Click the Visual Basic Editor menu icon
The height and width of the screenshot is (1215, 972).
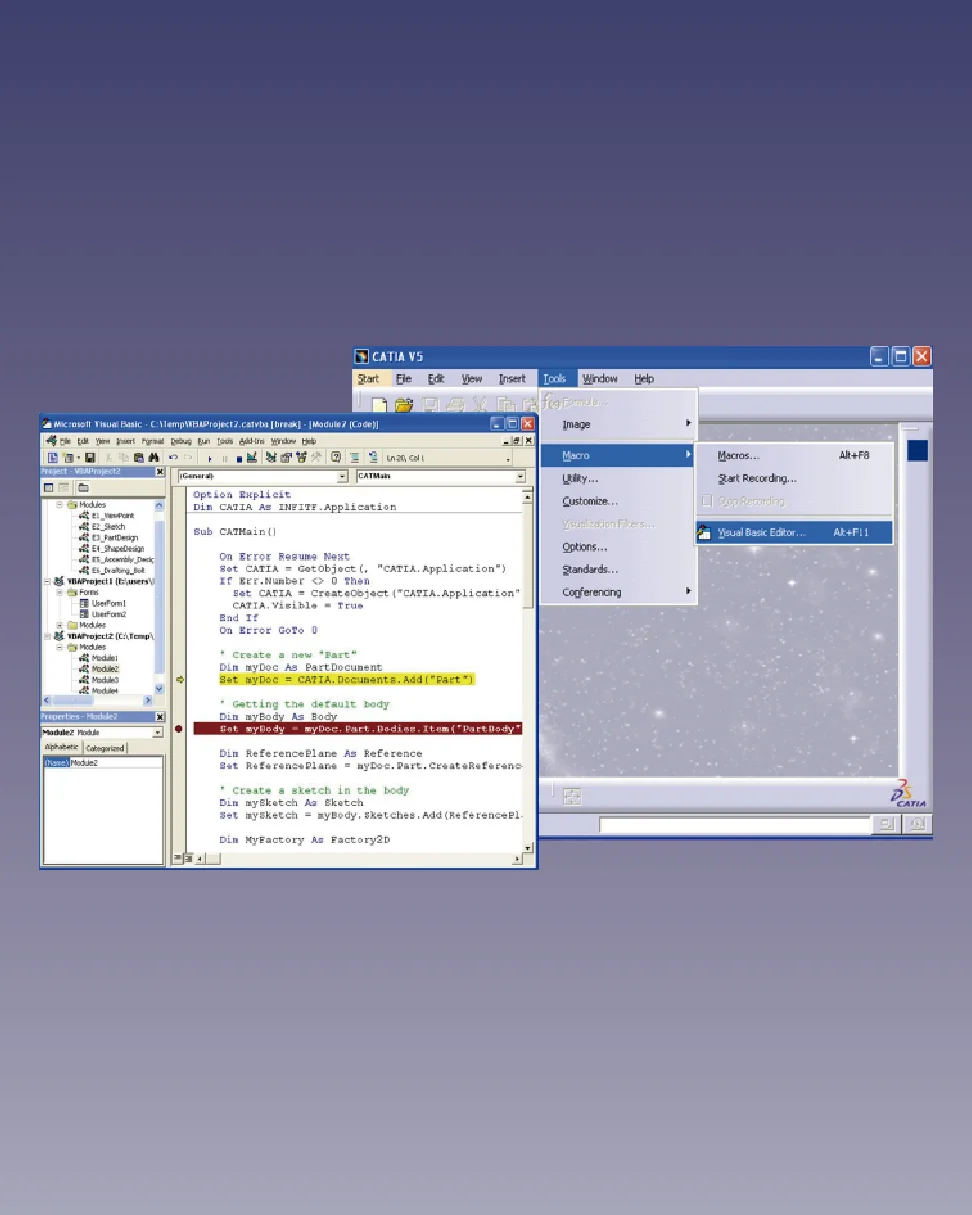(x=705, y=532)
